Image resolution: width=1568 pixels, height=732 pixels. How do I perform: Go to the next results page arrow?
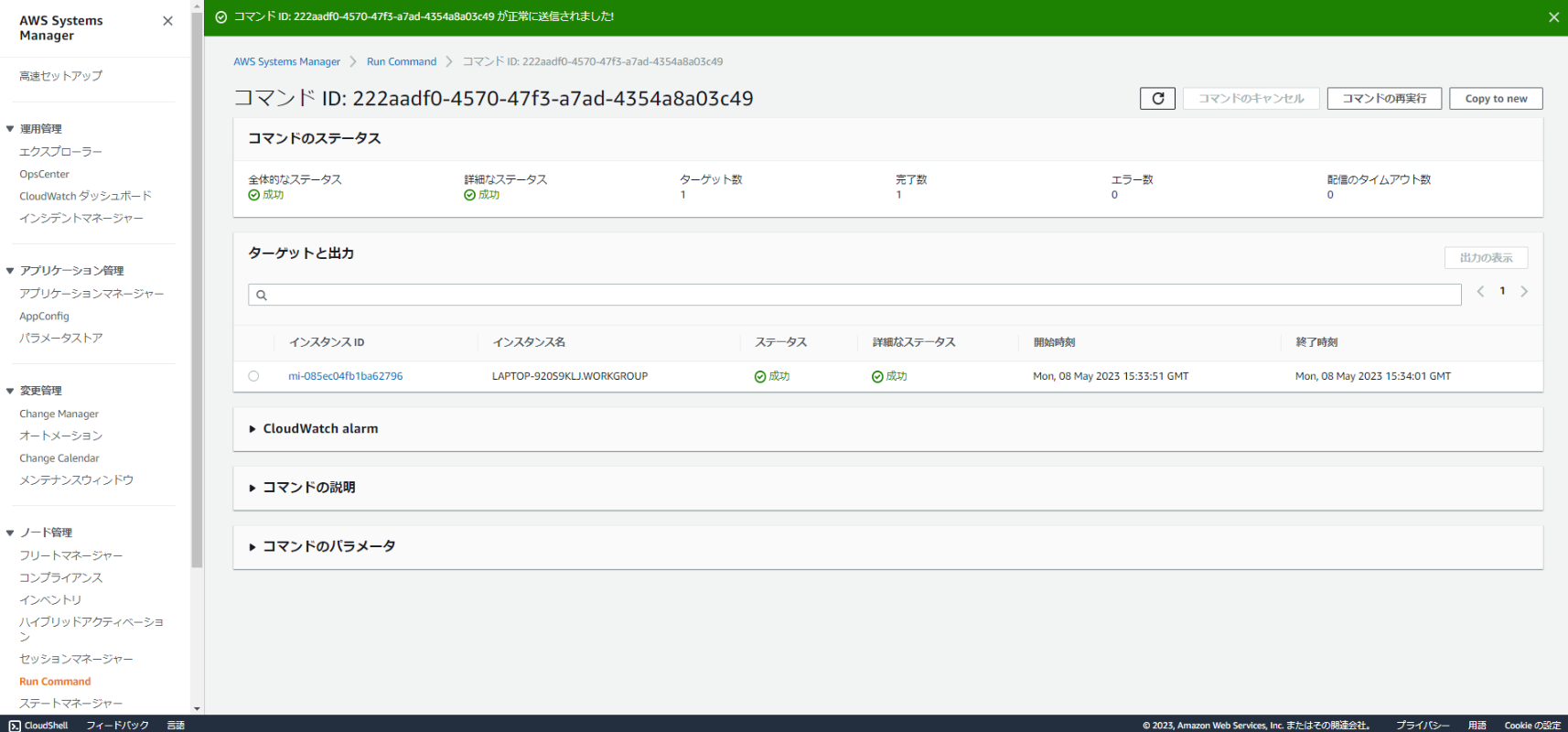click(1524, 292)
